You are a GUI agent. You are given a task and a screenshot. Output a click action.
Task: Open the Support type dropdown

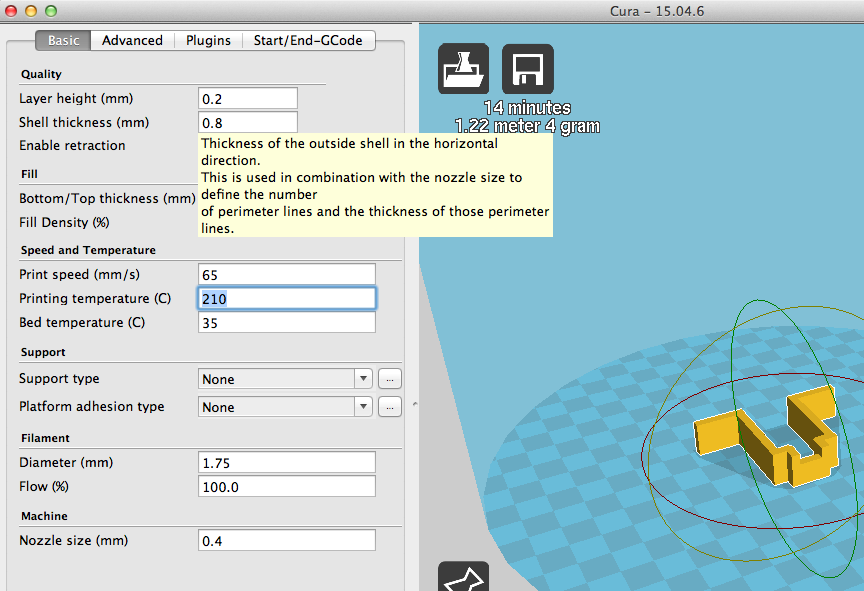tap(285, 379)
